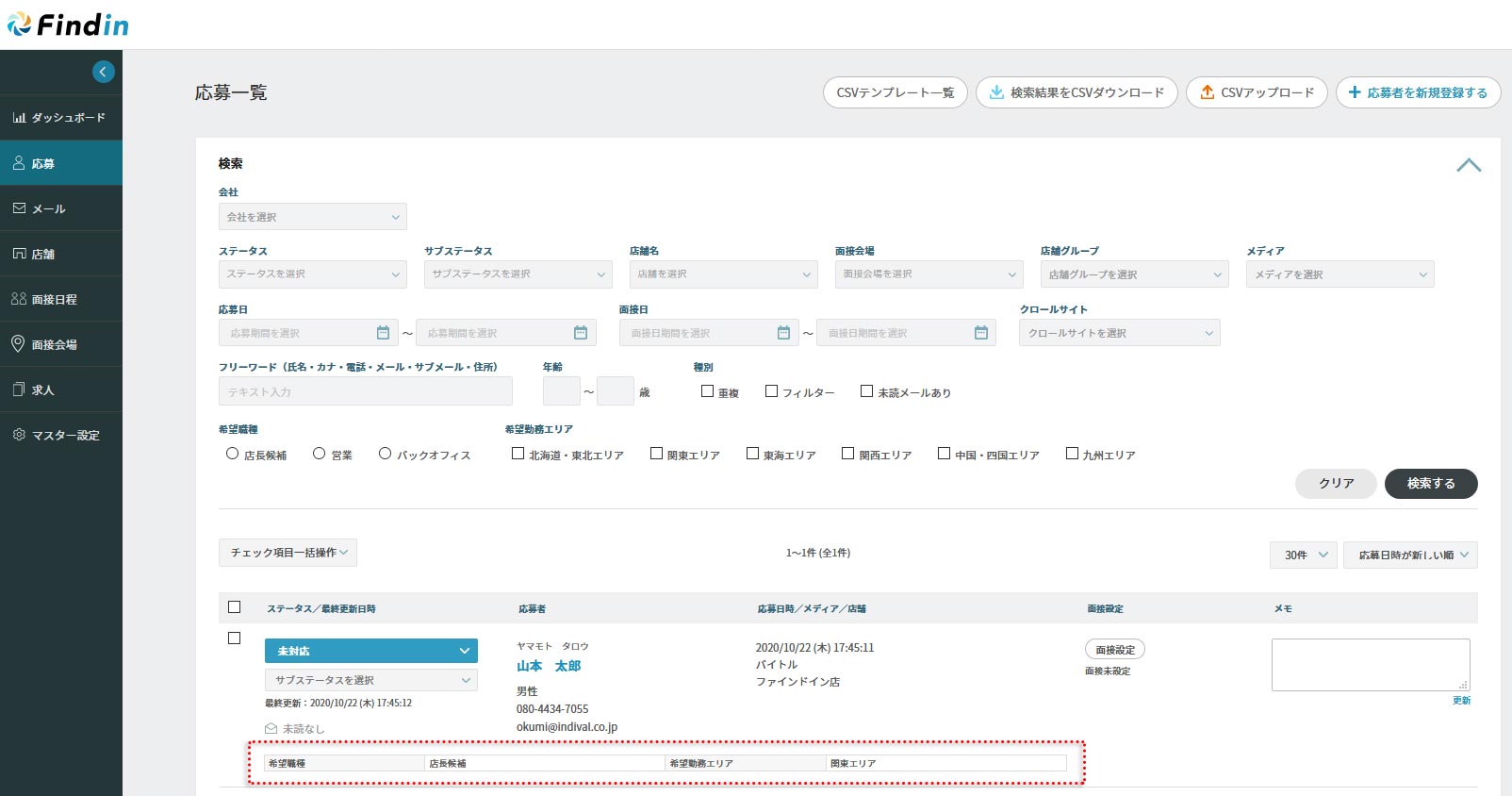Click the plus icon for 応募者を新規登録する
This screenshot has height=796, width=1512.
[x=1355, y=92]
